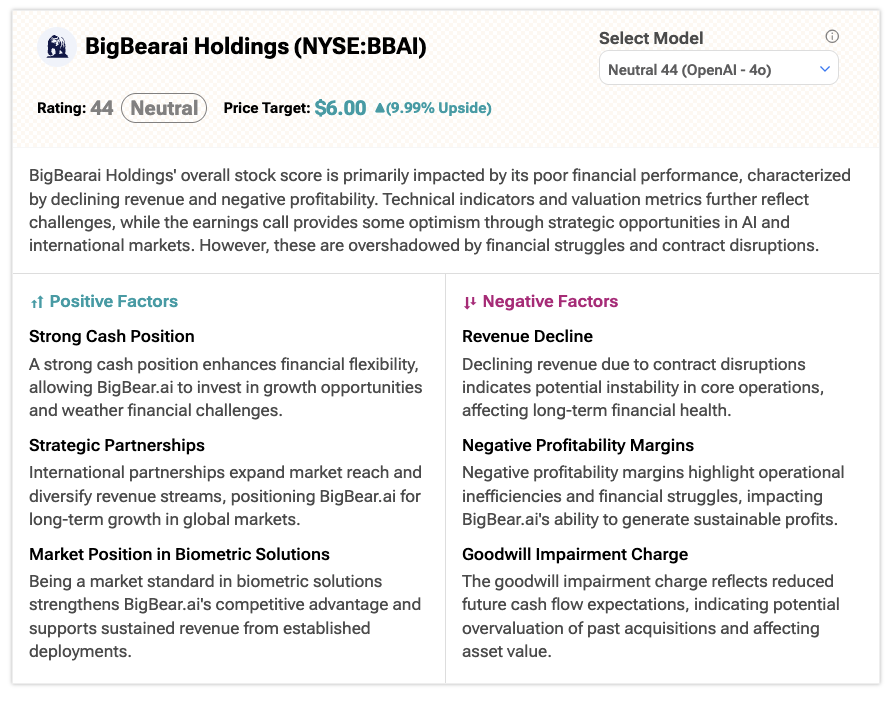Screen dimensions: 896x706
Task: Click the Goodwill Impairment Charge heading
Action: (x=575, y=554)
